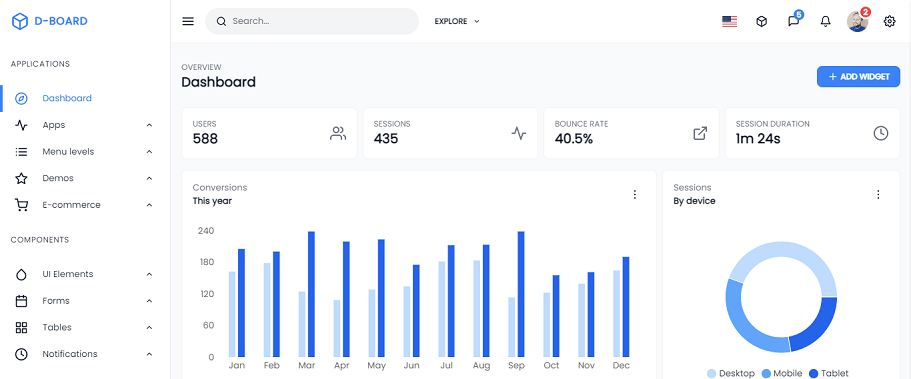911x379 pixels.
Task: Toggle Desktop legend in donut chart
Action: (730, 373)
